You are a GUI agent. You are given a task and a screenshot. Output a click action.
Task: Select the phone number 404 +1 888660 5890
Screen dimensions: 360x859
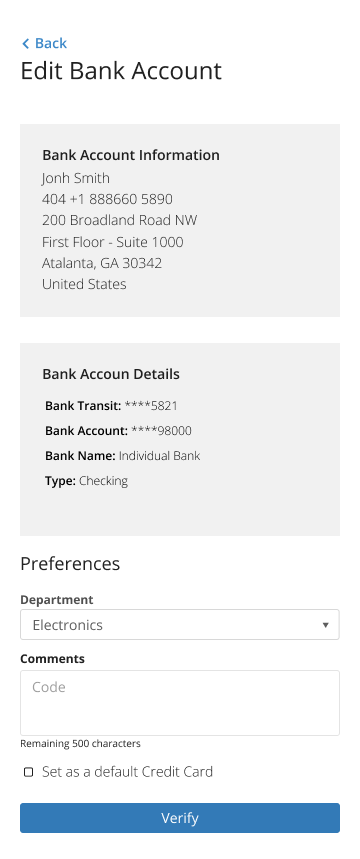(107, 199)
